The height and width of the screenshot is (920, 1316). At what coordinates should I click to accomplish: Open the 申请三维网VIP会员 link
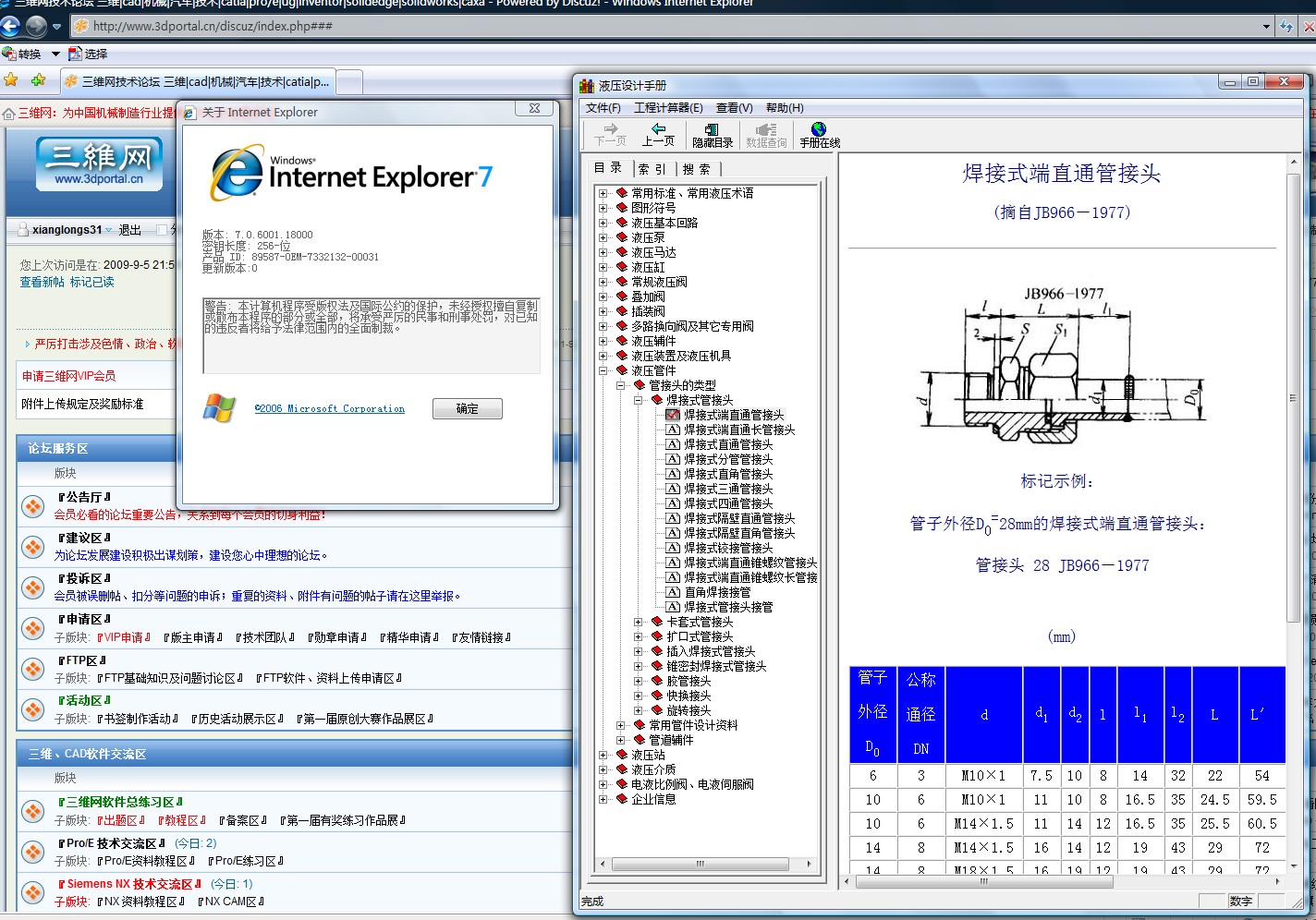(69, 376)
